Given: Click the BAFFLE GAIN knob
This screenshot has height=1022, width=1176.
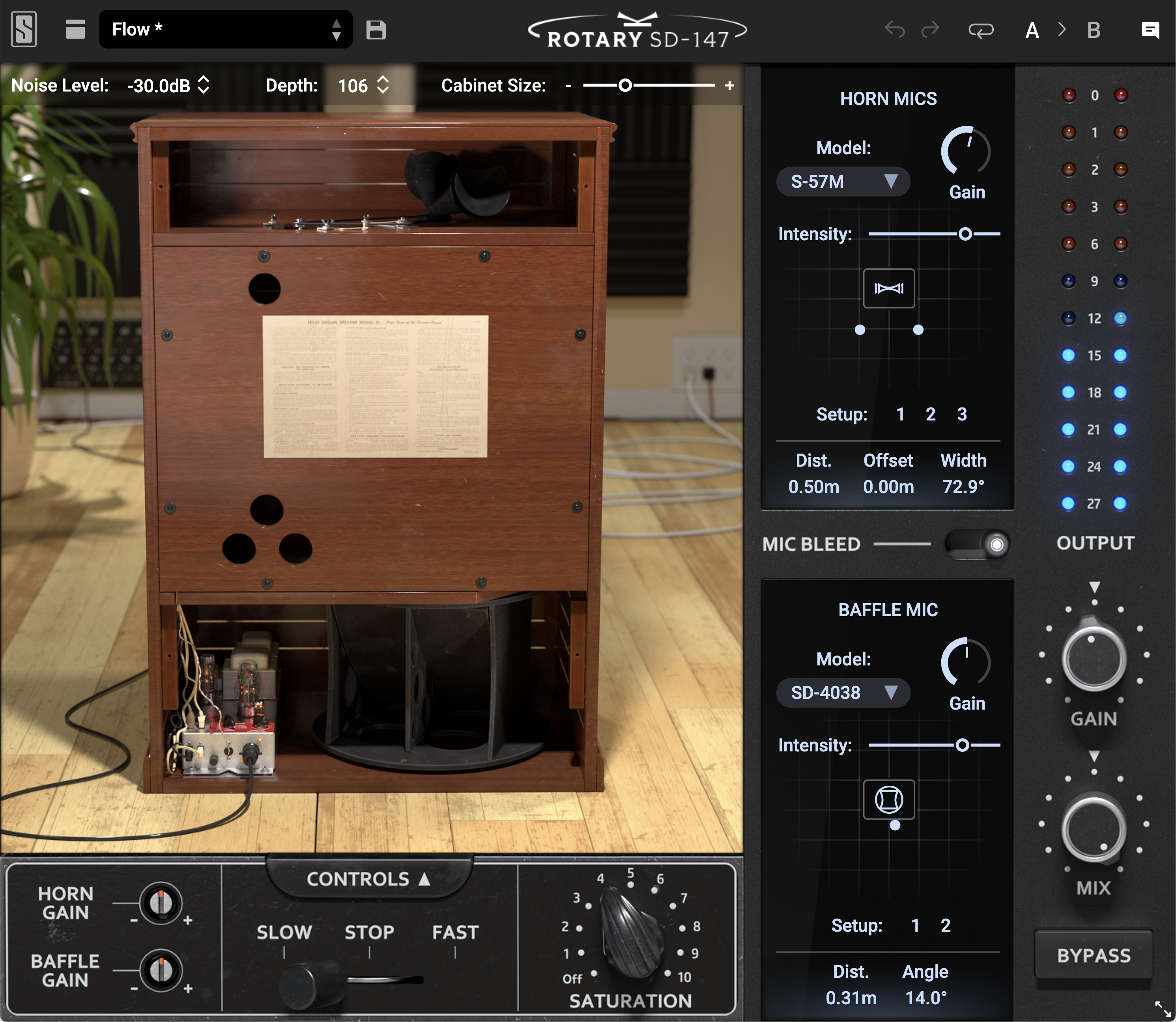Looking at the screenshot, I should tap(161, 970).
